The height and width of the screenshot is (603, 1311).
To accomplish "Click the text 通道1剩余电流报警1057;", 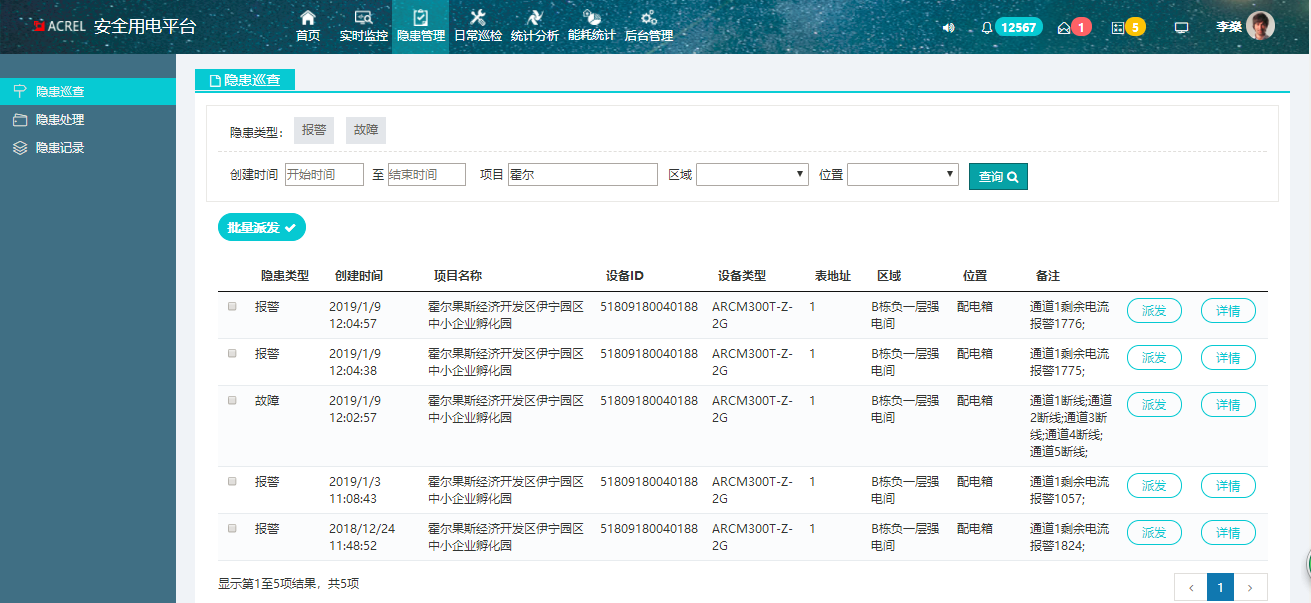I will (x=1069, y=489).
